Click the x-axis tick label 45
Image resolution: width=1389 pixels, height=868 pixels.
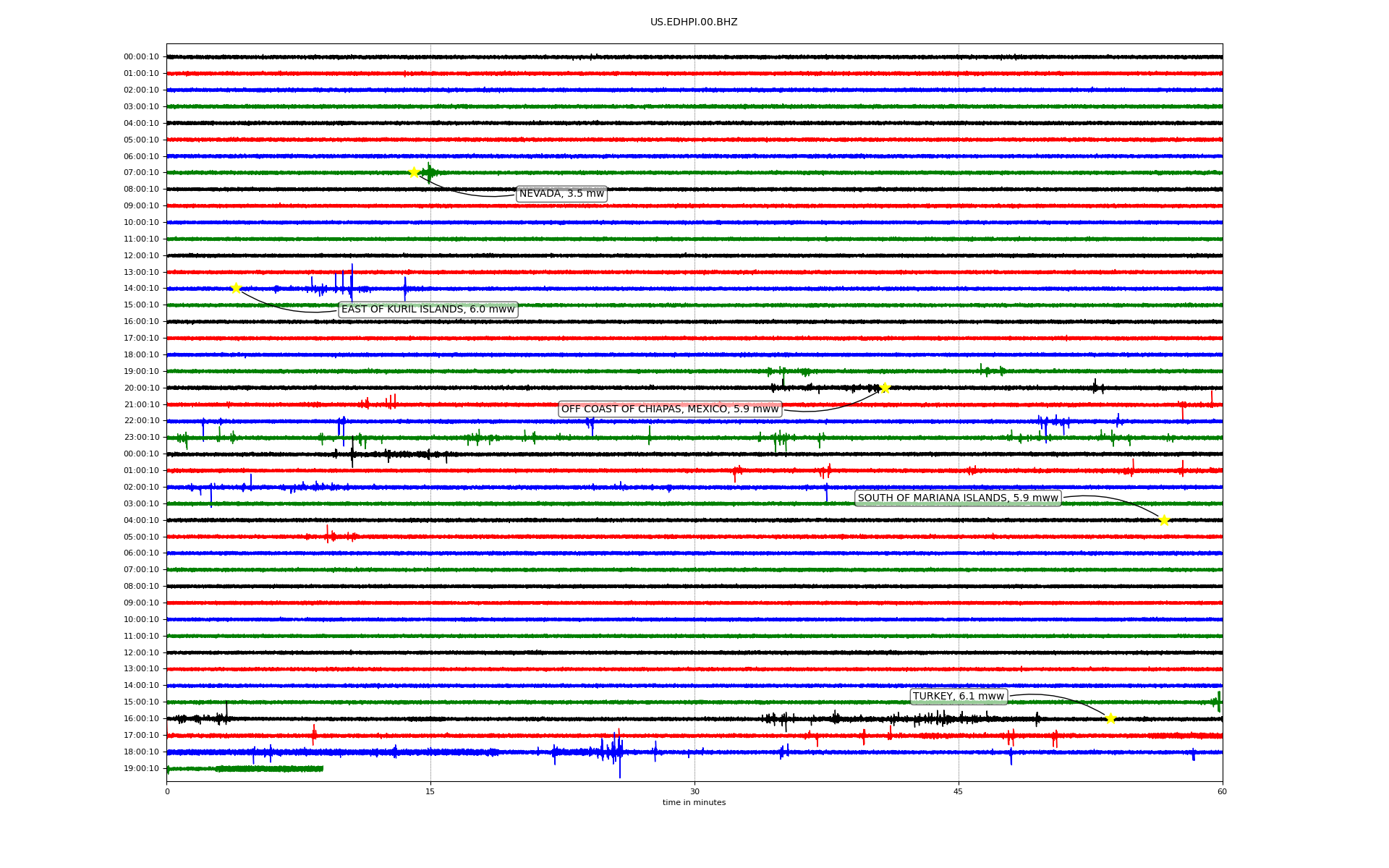pyautogui.click(x=959, y=791)
